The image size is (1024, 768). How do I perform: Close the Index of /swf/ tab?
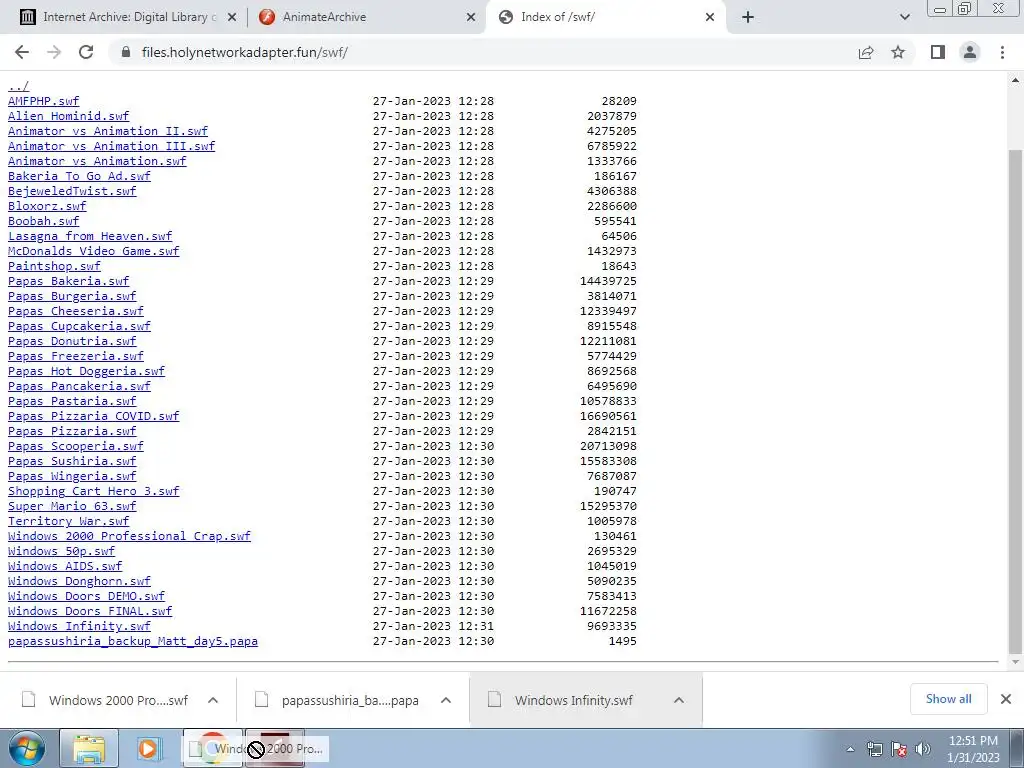coord(710,17)
